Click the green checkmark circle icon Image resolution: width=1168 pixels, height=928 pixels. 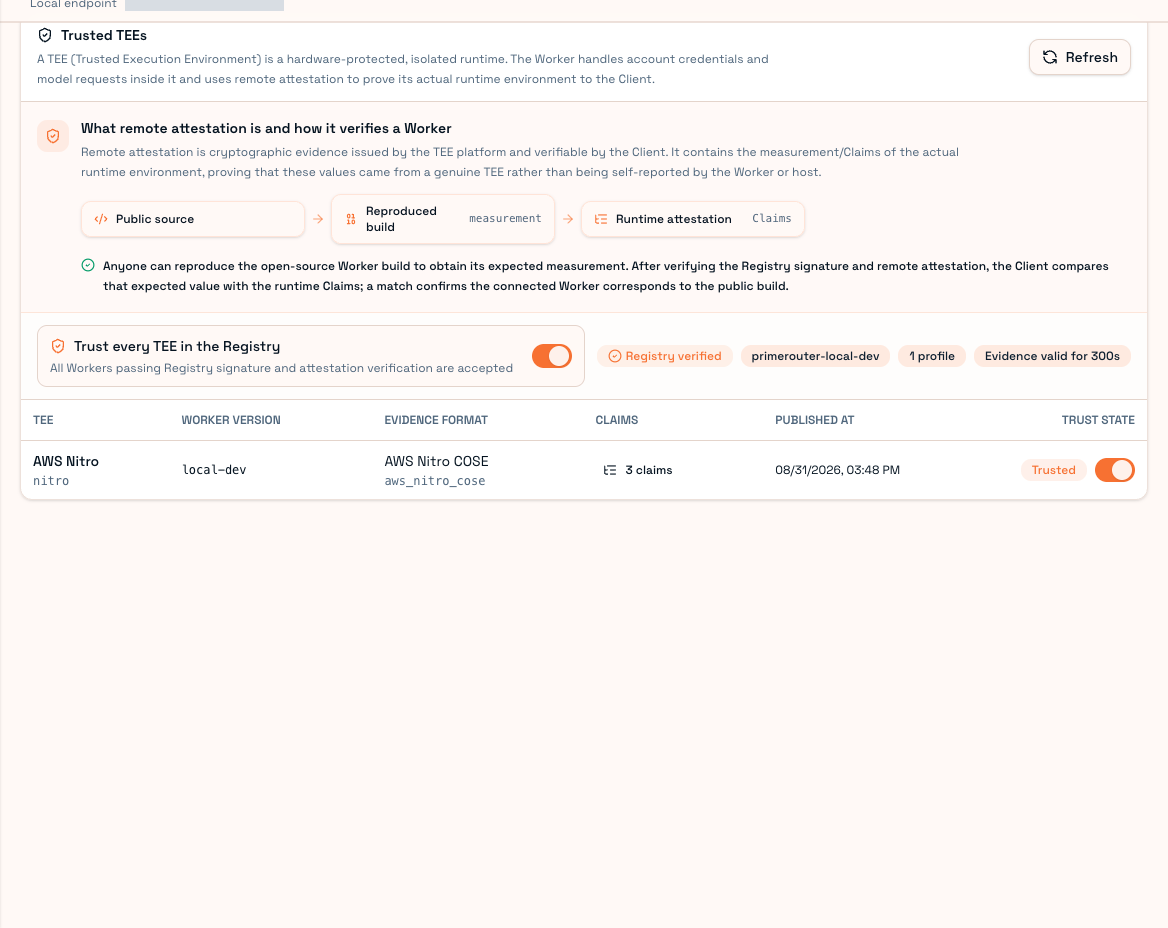coord(88,265)
